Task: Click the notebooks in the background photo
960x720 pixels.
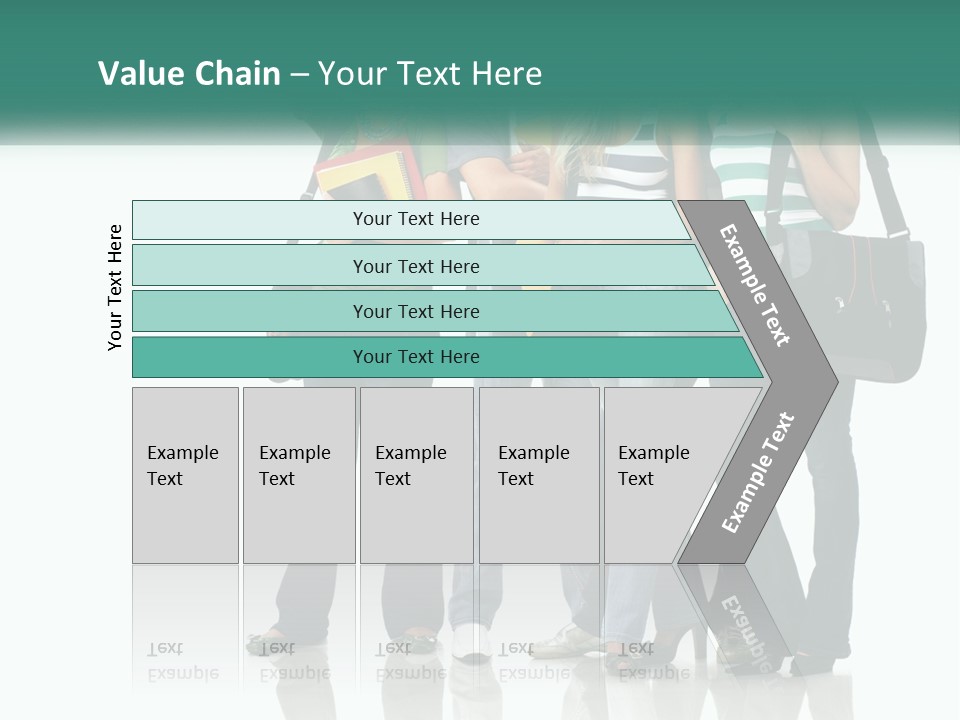Action: pos(367,173)
